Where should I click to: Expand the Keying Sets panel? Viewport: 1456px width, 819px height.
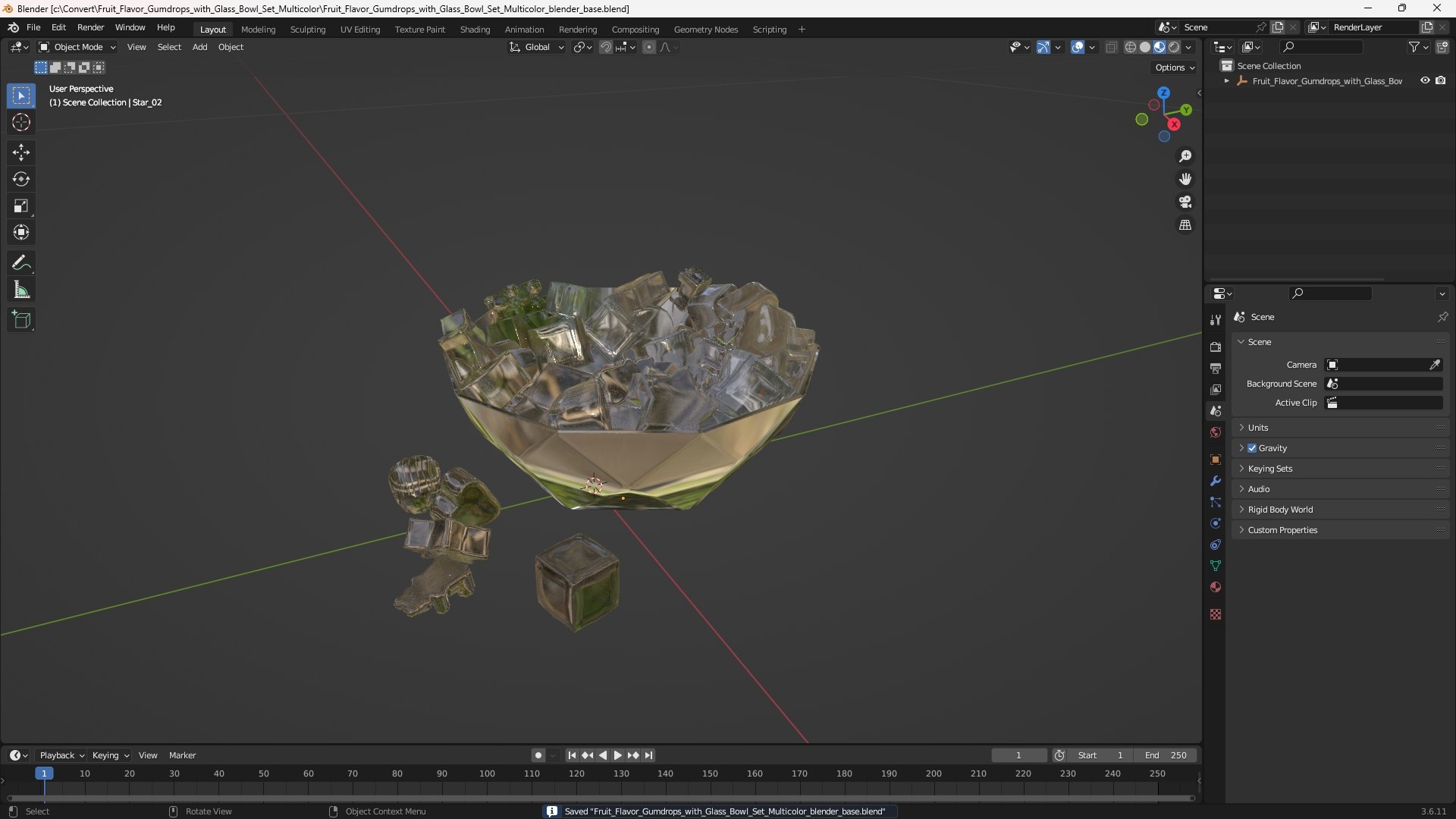[x=1340, y=469]
